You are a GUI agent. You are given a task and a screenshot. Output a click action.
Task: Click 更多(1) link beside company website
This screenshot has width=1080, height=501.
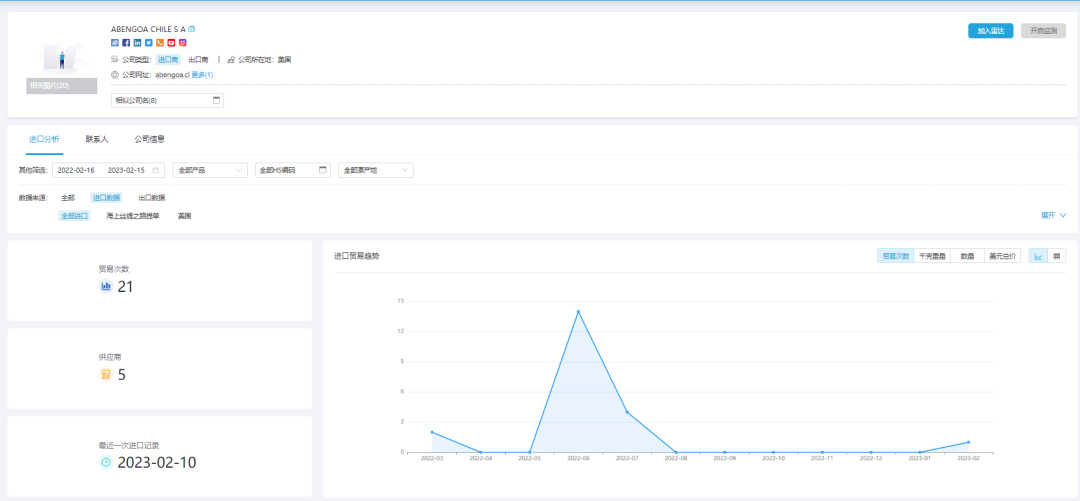[x=201, y=75]
